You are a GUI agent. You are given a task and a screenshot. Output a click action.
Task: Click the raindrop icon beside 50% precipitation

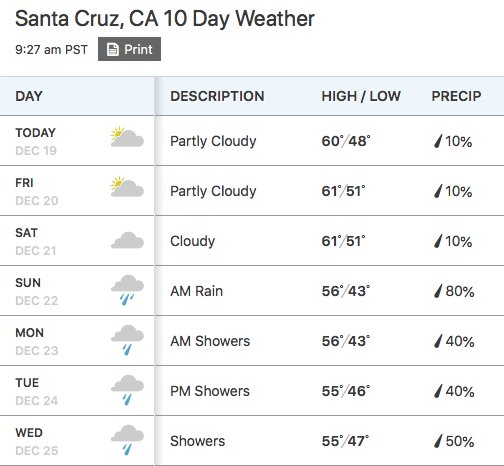[438, 441]
